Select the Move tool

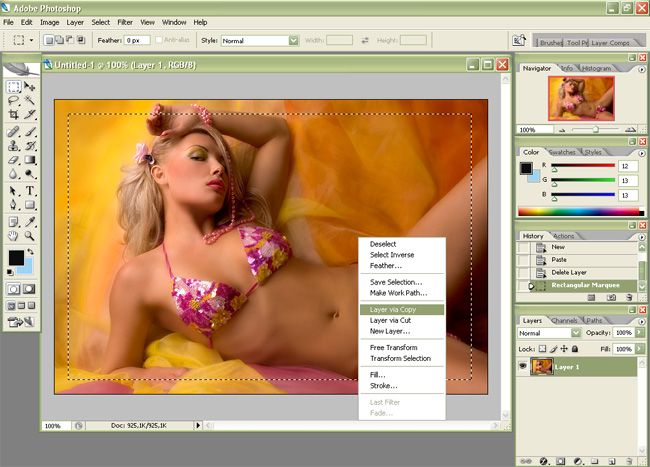[29, 86]
